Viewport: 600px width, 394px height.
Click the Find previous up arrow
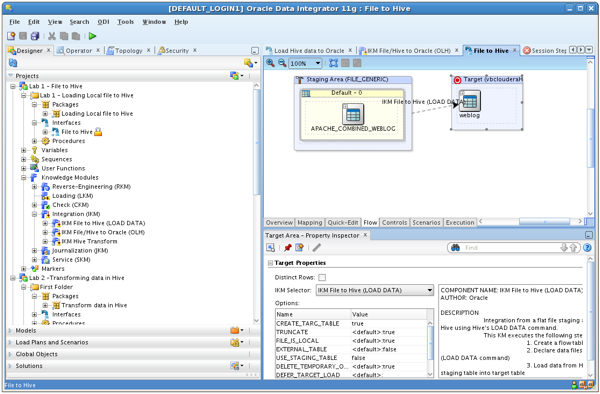(x=573, y=248)
